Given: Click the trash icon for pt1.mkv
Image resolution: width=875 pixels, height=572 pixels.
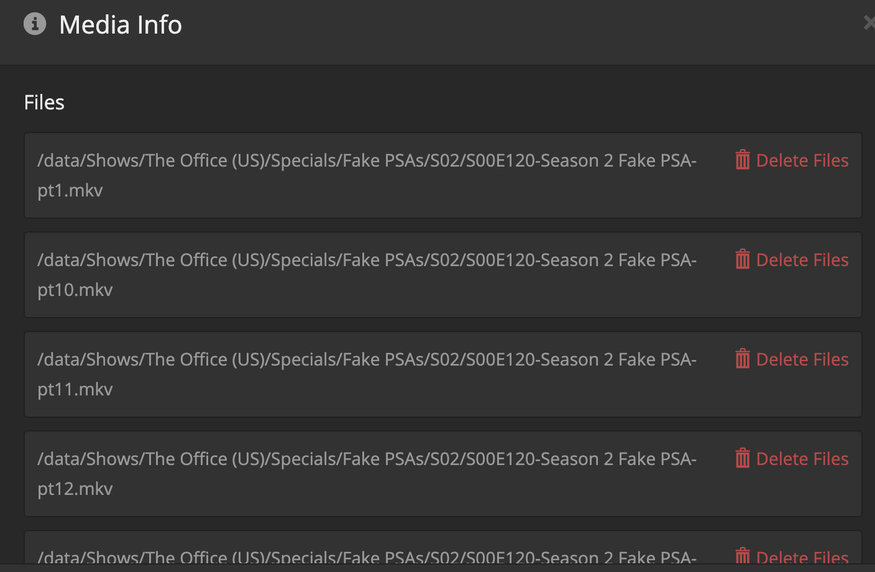Looking at the screenshot, I should click(742, 160).
